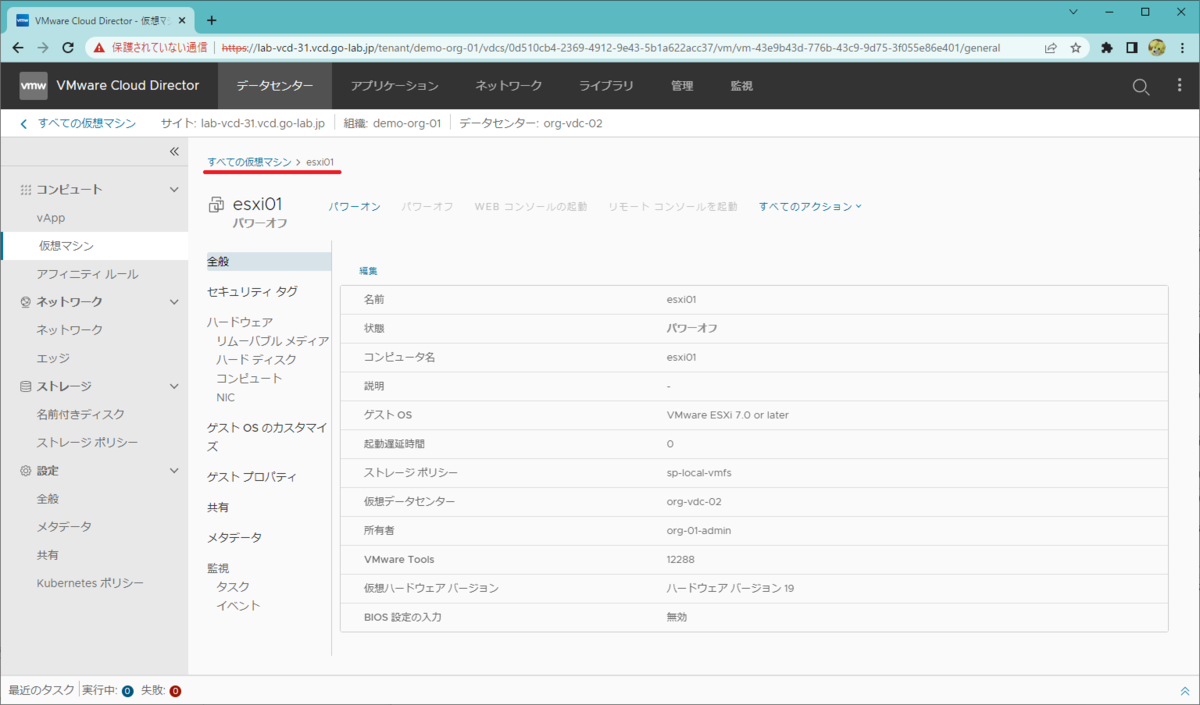
Task: Click browser forward arrow
Action: tap(43, 47)
